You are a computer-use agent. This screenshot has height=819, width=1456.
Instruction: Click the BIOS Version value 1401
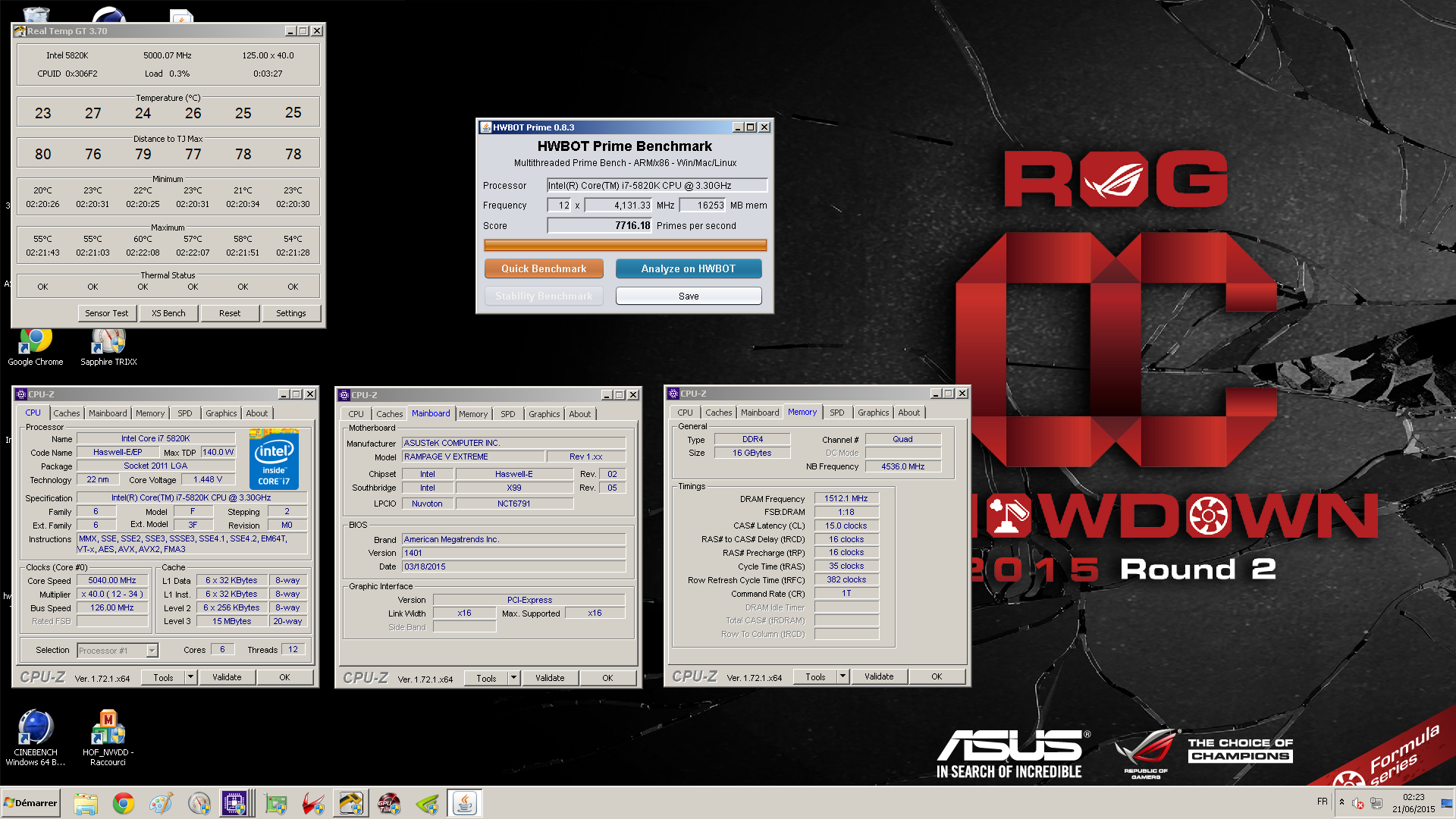[513, 553]
